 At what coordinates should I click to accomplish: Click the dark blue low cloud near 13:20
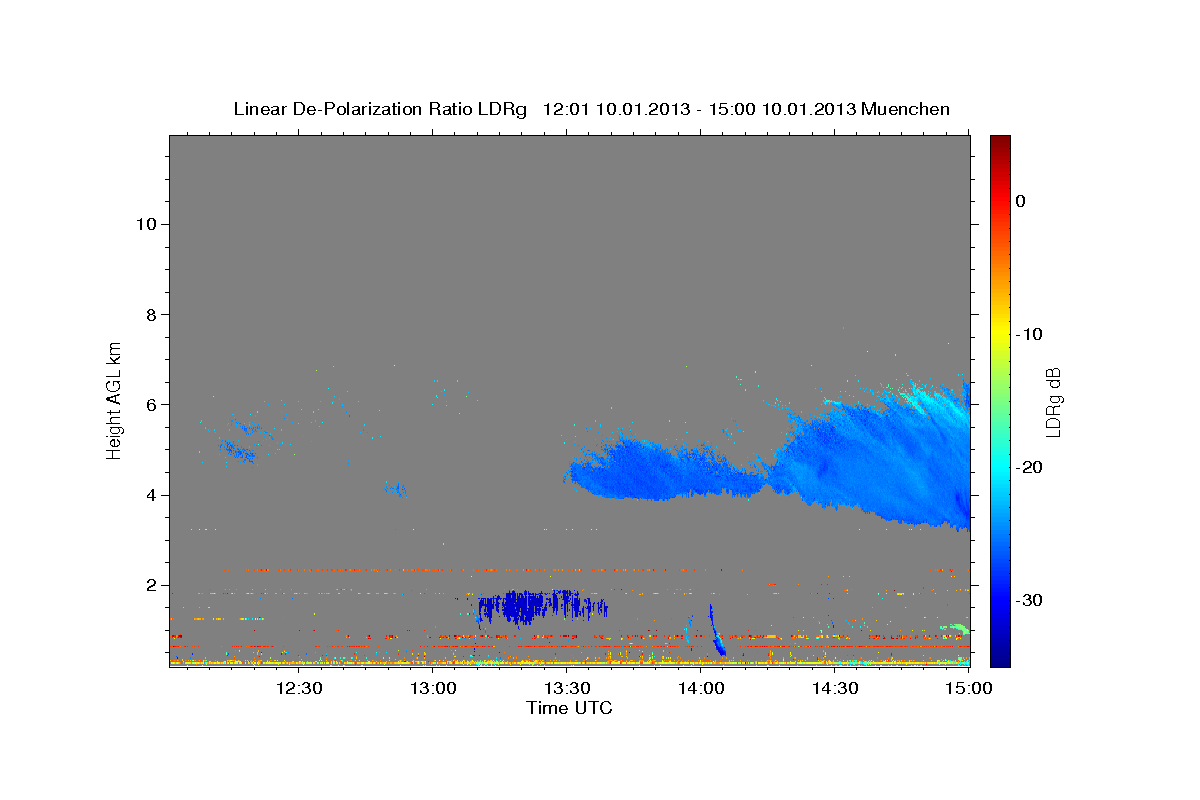[x=540, y=606]
